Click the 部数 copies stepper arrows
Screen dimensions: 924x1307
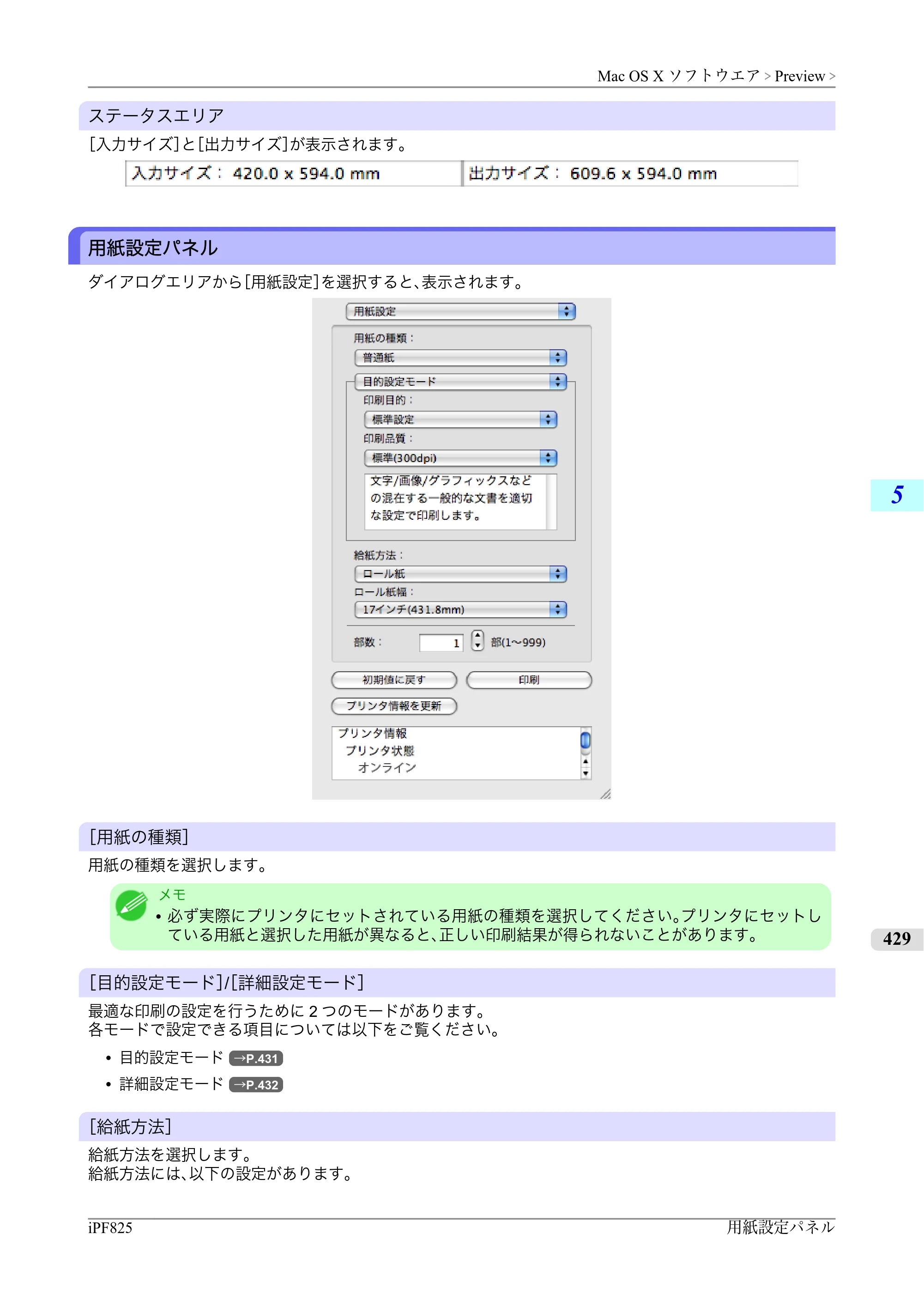click(x=477, y=641)
